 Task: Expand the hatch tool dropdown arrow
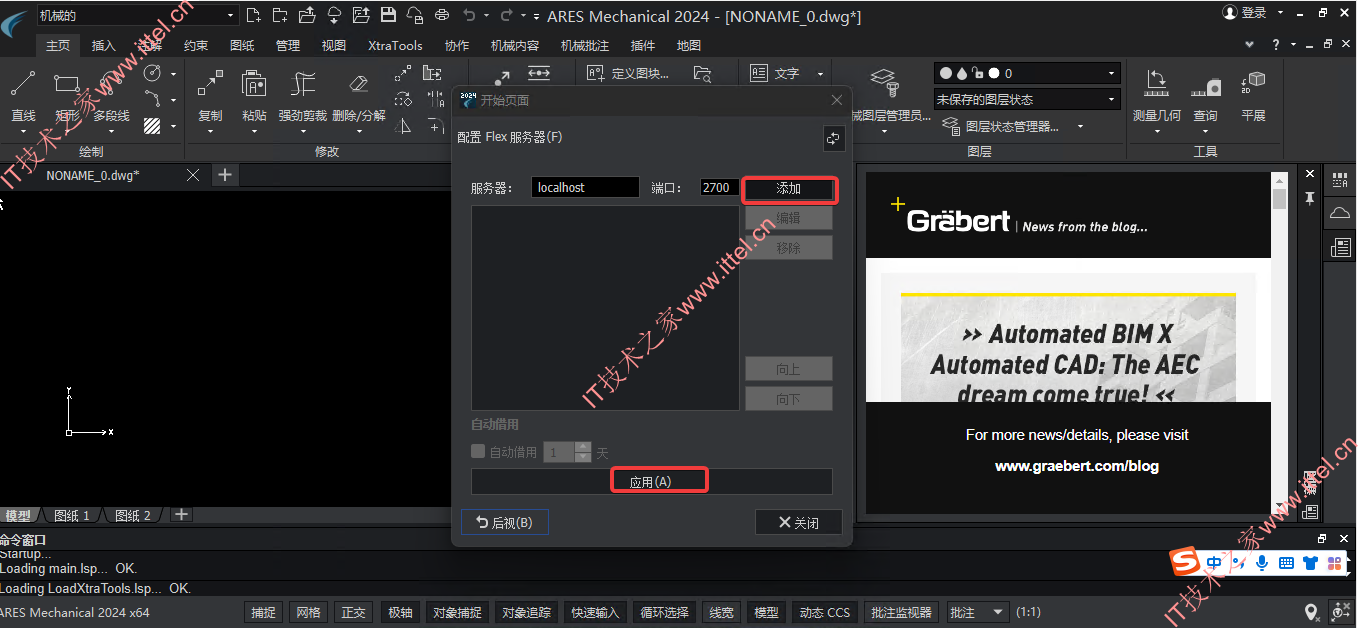(173, 126)
